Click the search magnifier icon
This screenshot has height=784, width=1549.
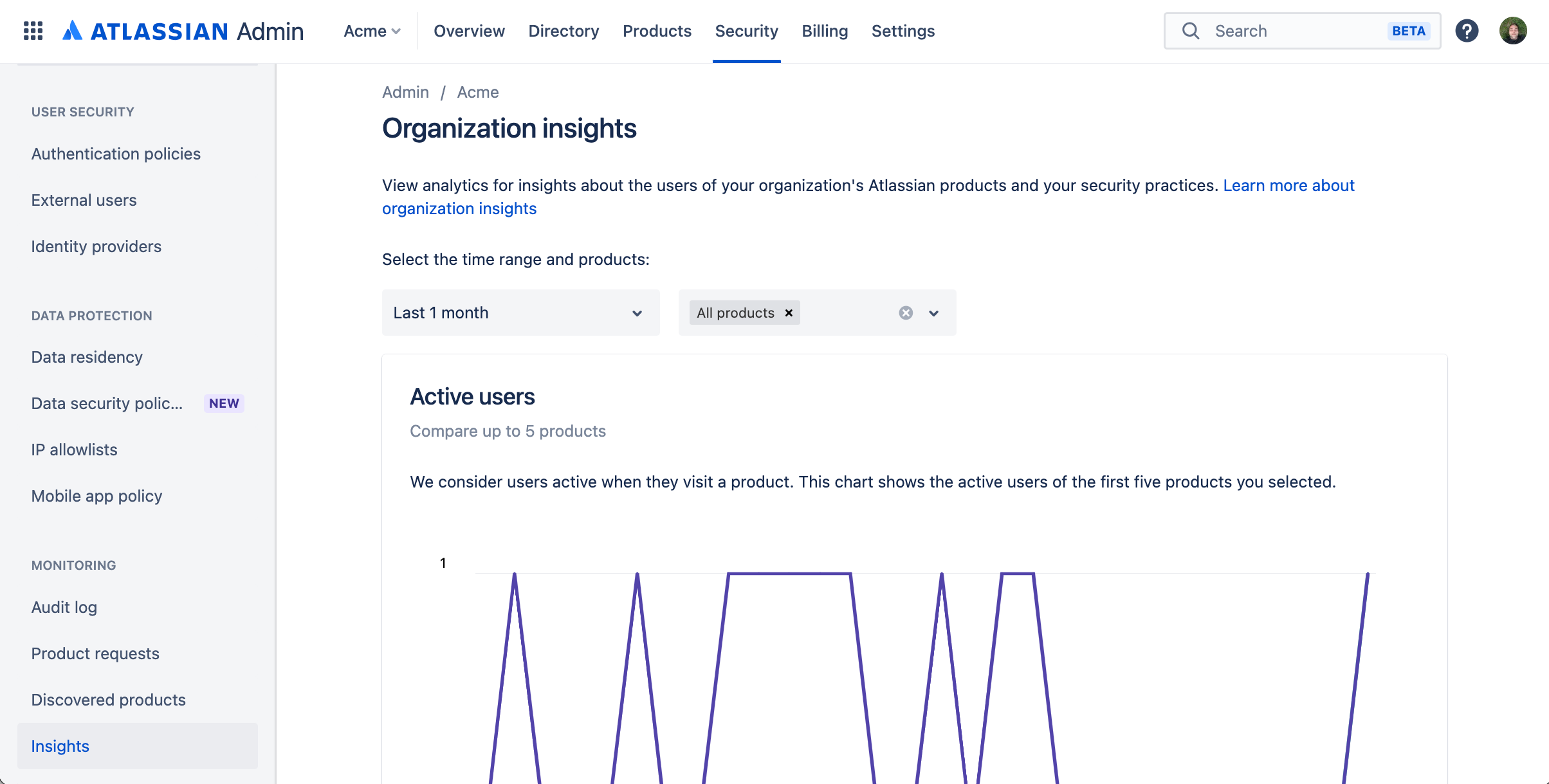pyautogui.click(x=1191, y=30)
